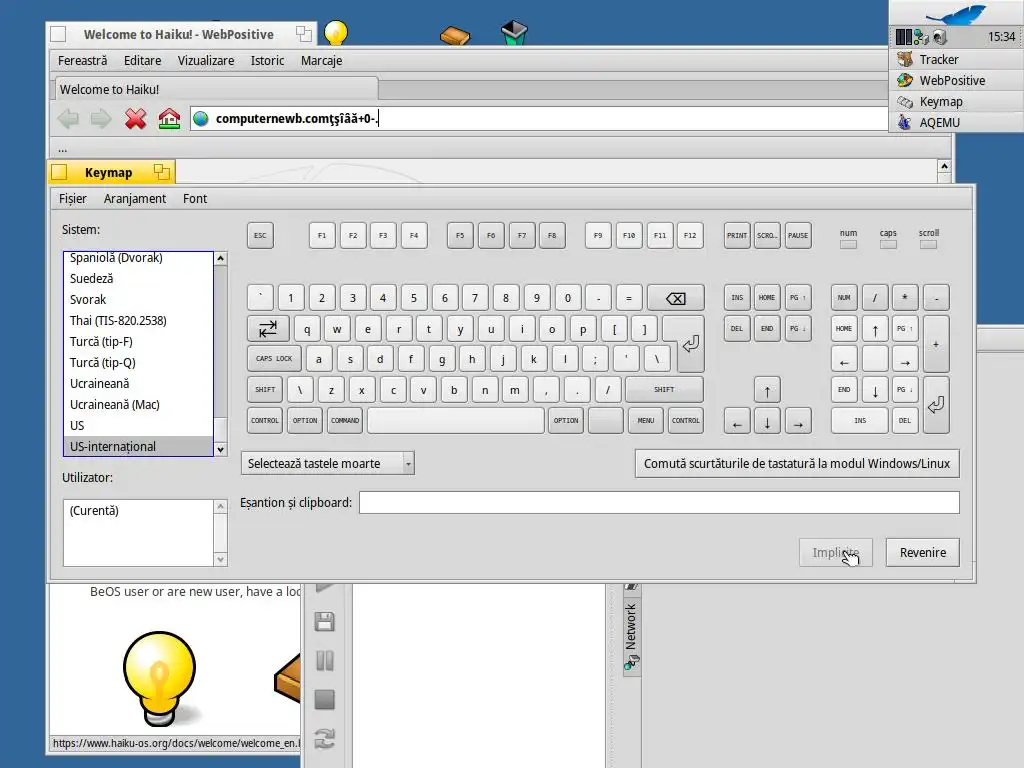1024x768 pixels.
Task: Click the right Shift key
Action: [x=664, y=390]
